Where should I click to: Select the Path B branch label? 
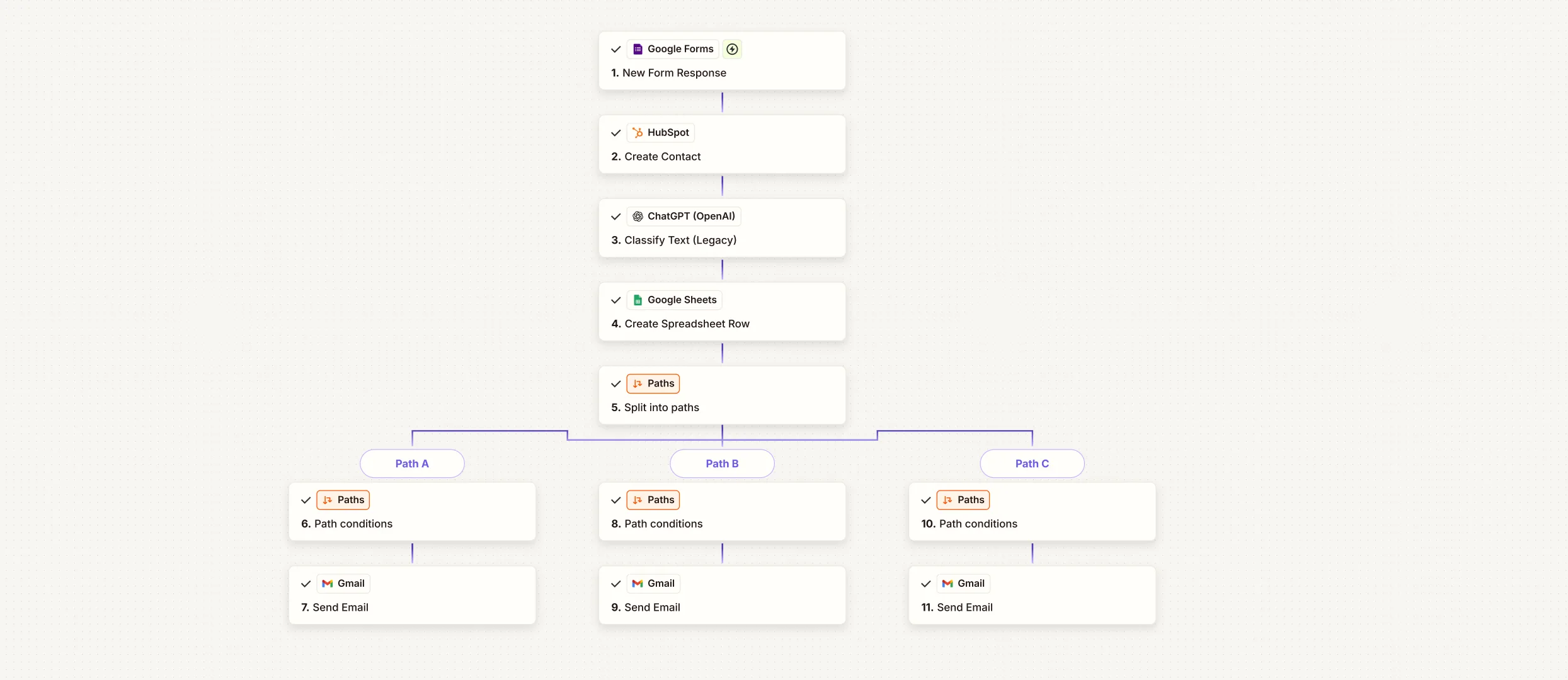pyautogui.click(x=722, y=463)
